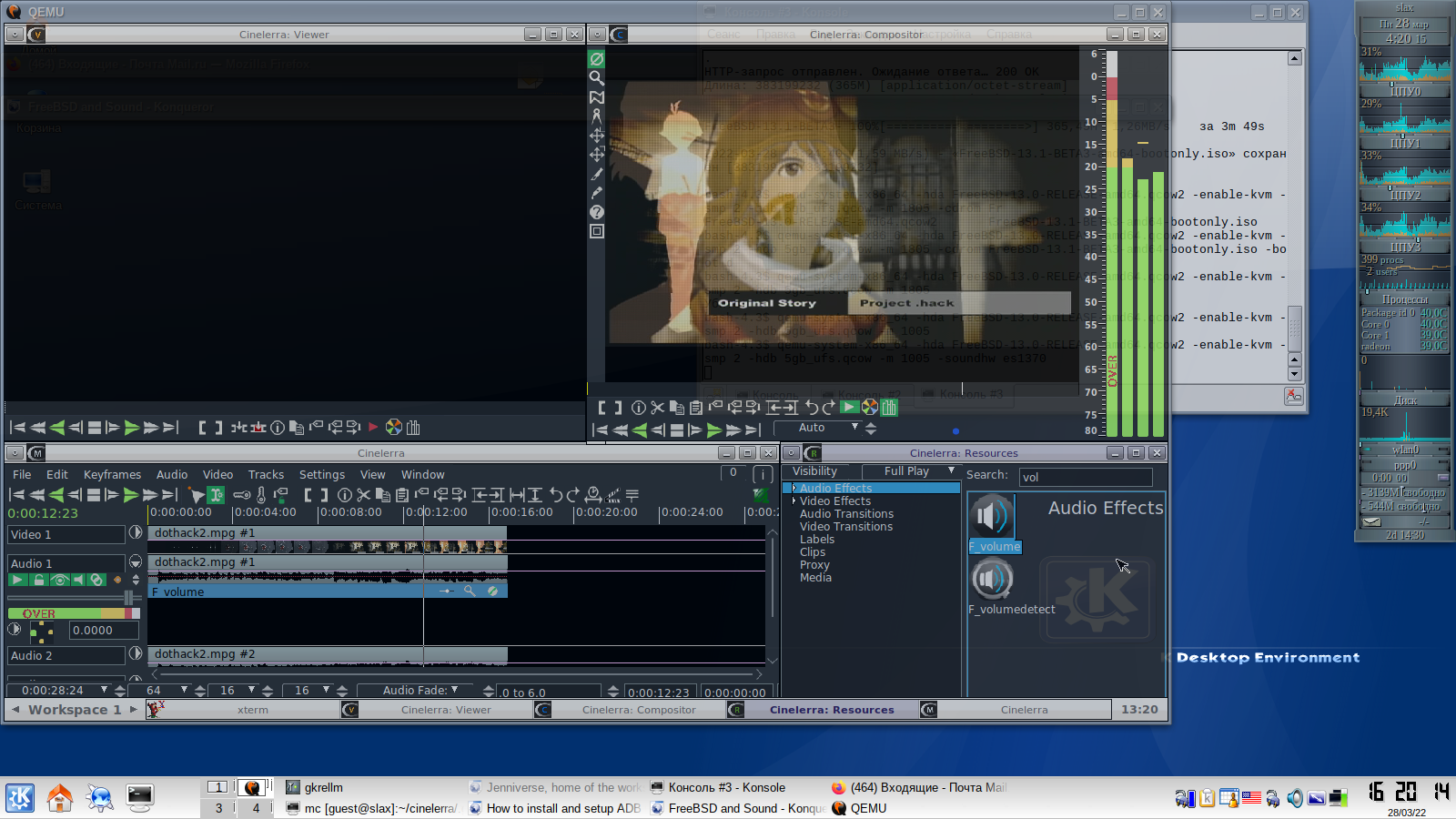Expand the Audio 2 track controls
The height and width of the screenshot is (819, 1456).
pos(136,653)
